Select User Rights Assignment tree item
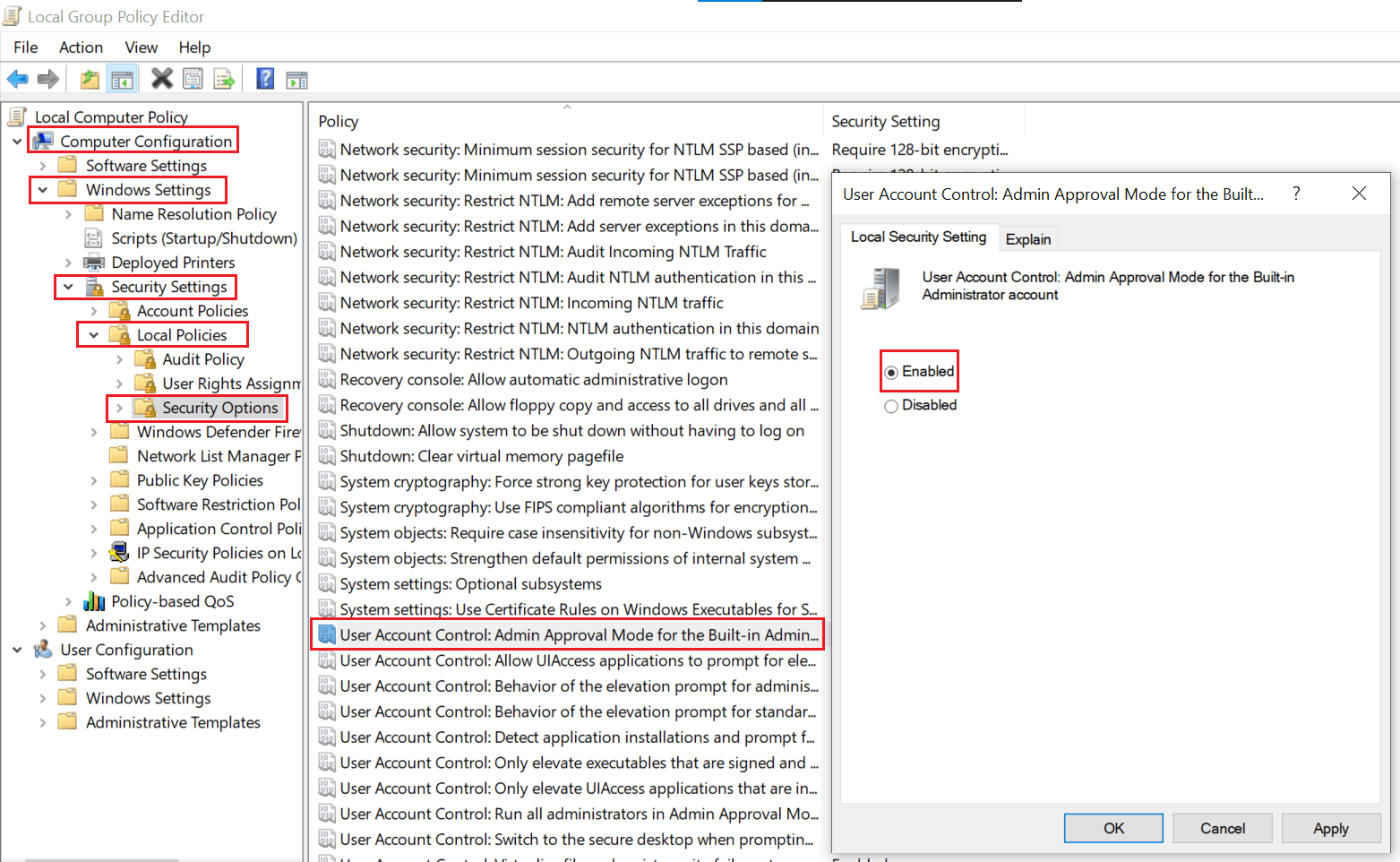This screenshot has width=1400, height=862. point(231,384)
